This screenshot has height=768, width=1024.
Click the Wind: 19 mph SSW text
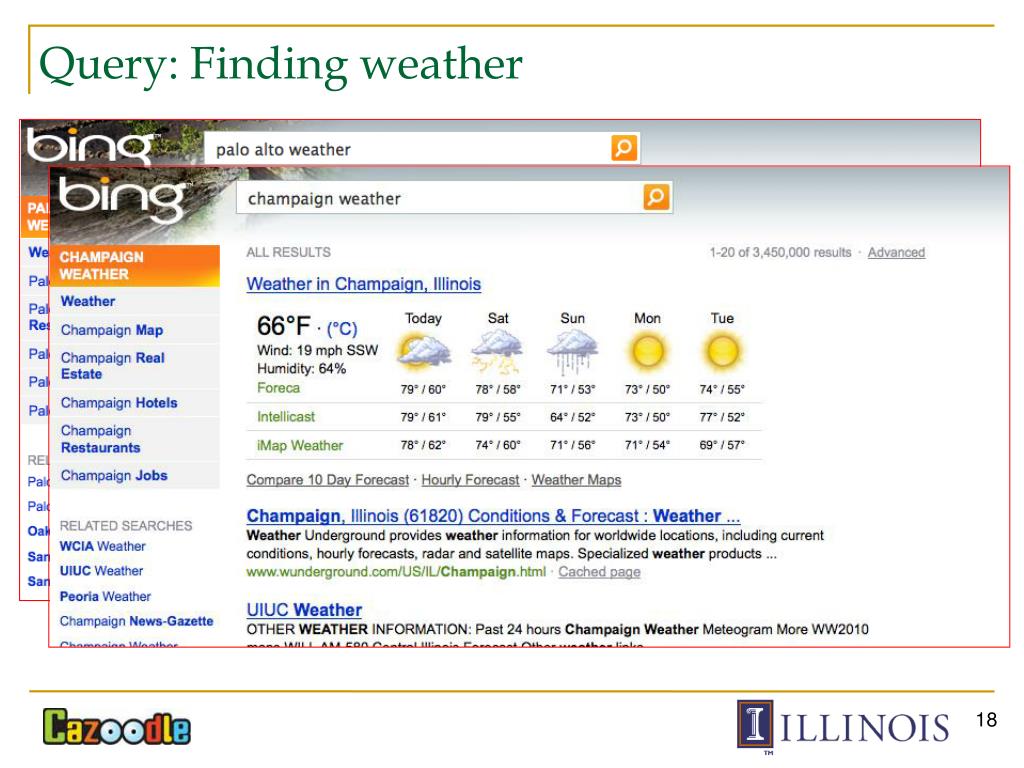[317, 350]
